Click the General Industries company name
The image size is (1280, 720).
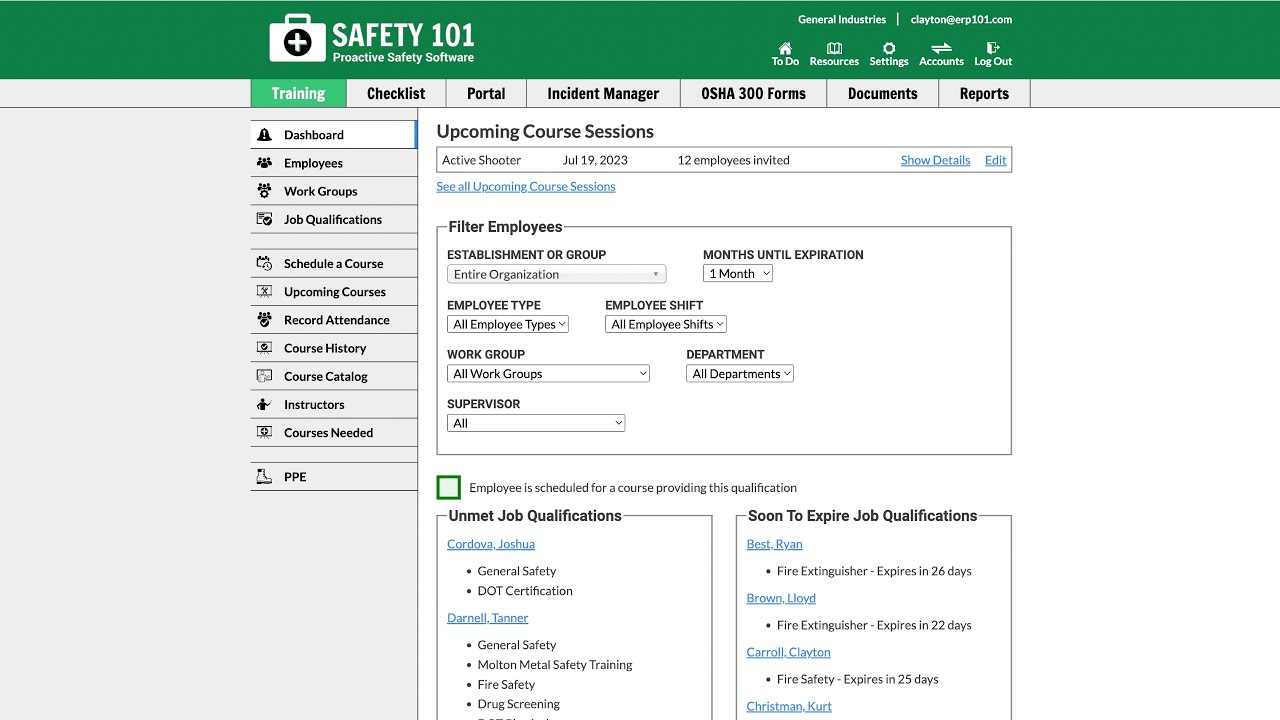coord(842,19)
